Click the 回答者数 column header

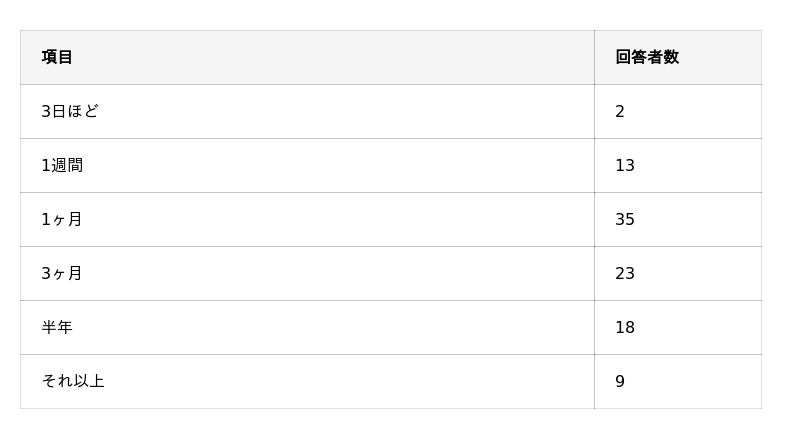[647, 57]
